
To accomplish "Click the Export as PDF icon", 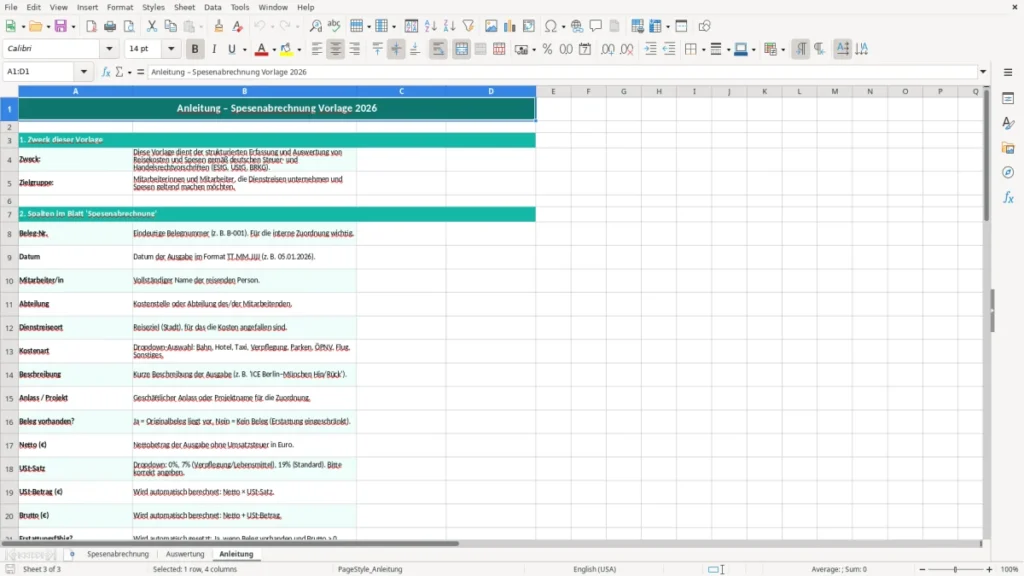I will point(91,26).
